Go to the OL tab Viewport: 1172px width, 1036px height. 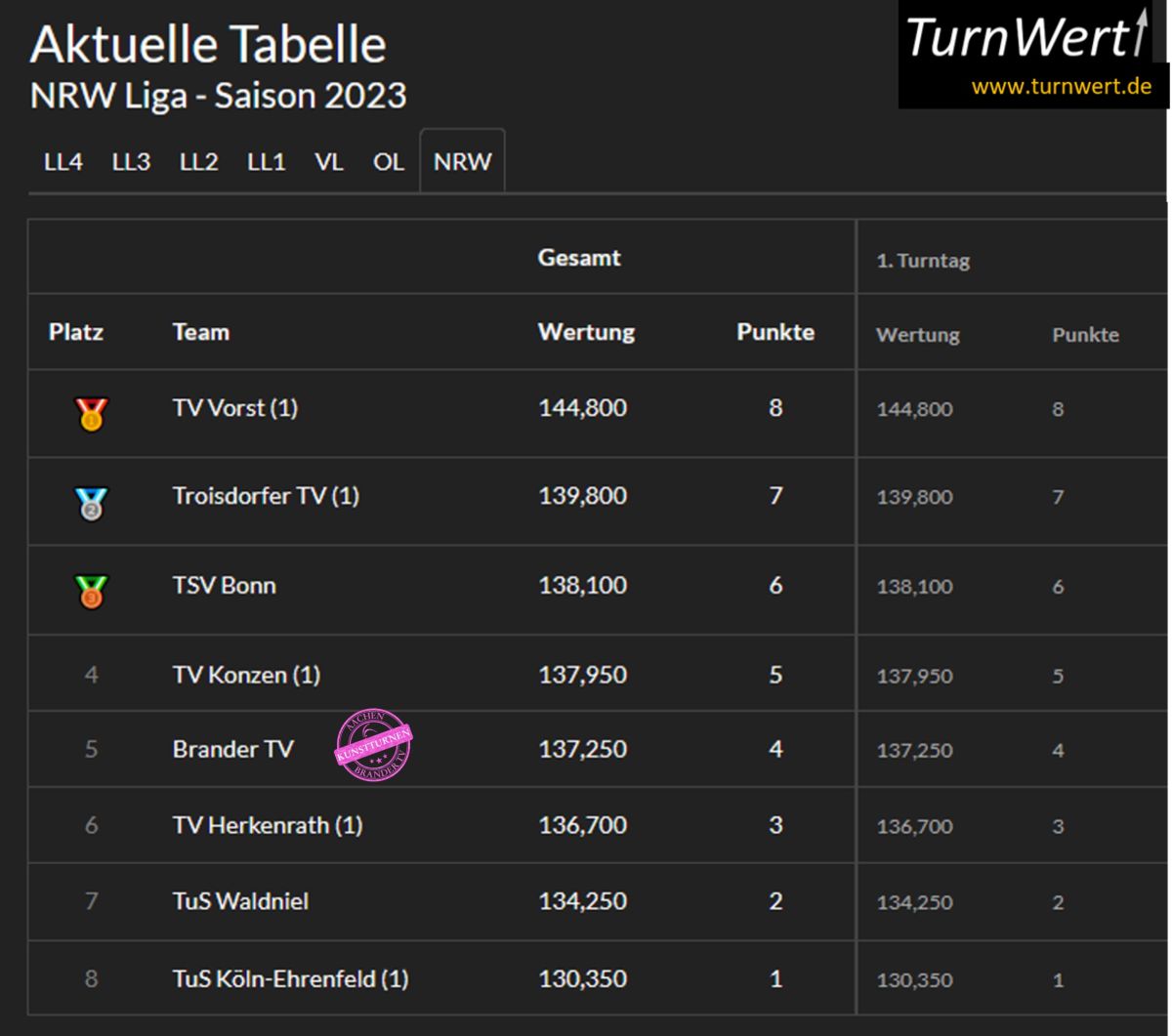pyautogui.click(x=388, y=162)
